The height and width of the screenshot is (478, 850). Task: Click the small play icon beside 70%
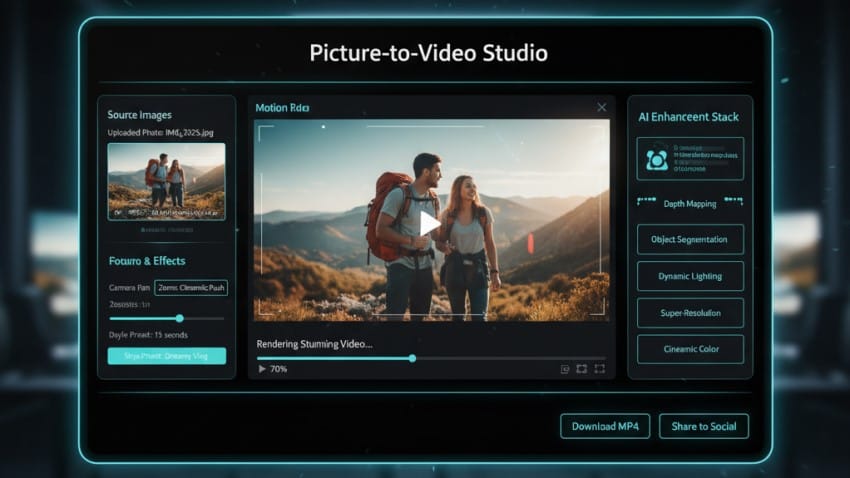click(262, 369)
